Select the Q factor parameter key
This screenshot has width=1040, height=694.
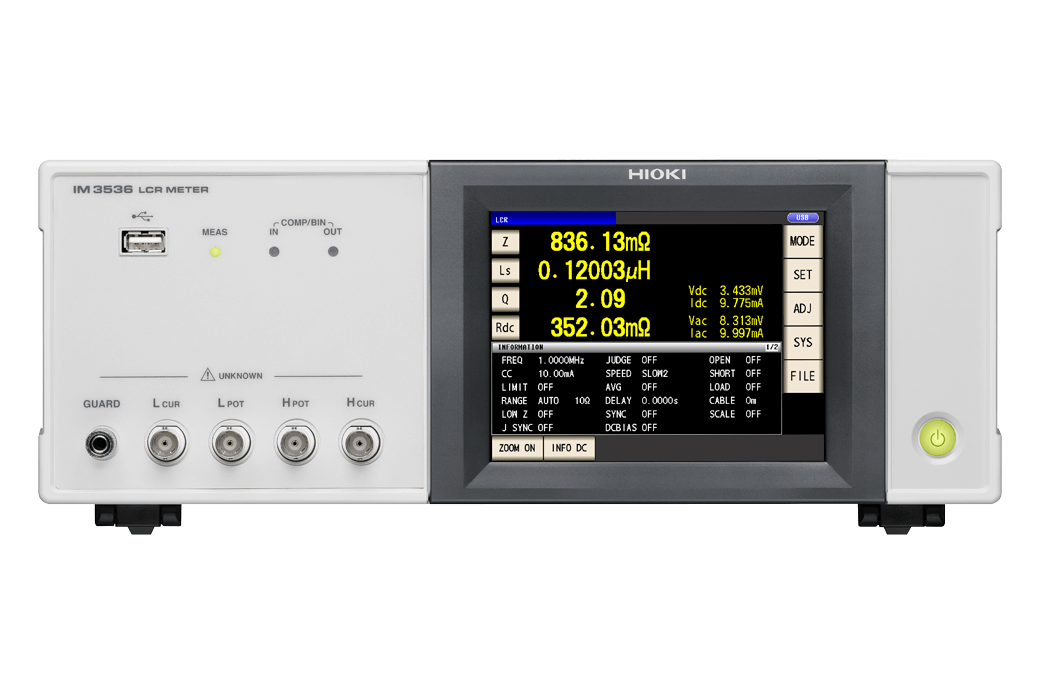click(x=506, y=298)
